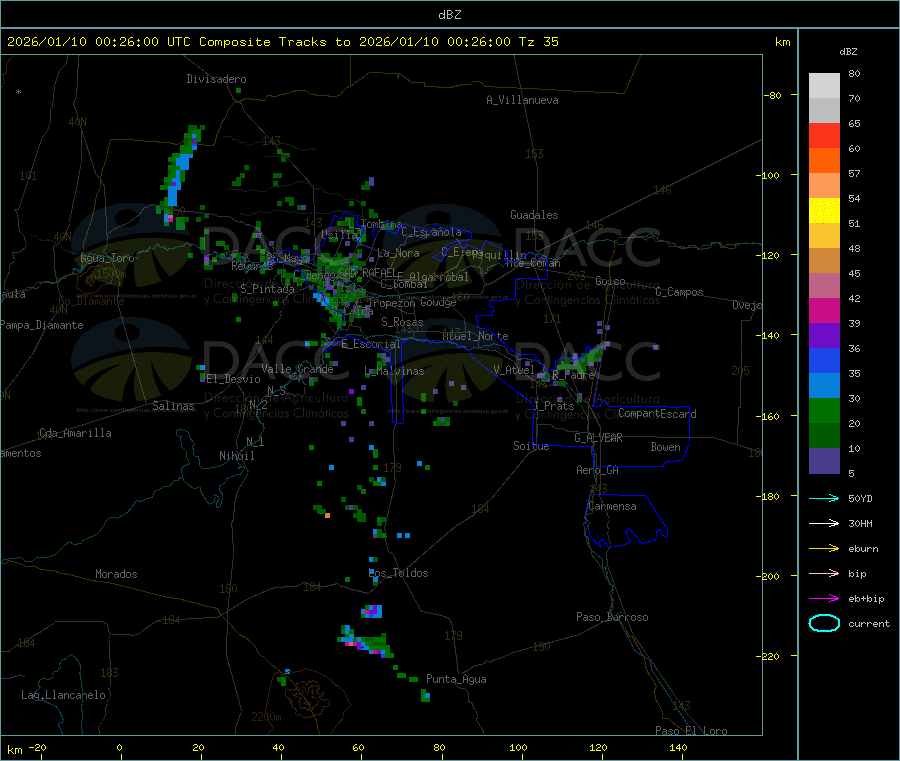The width and height of the screenshot is (900, 761).
Task: Click the 'CompantEscand' map label
Action: coord(657,413)
